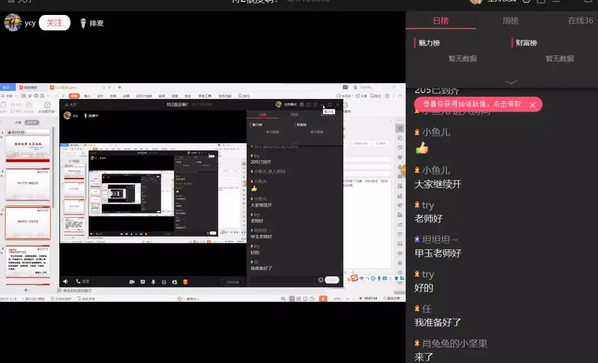Open the 在线36 online users tab

(x=580, y=21)
